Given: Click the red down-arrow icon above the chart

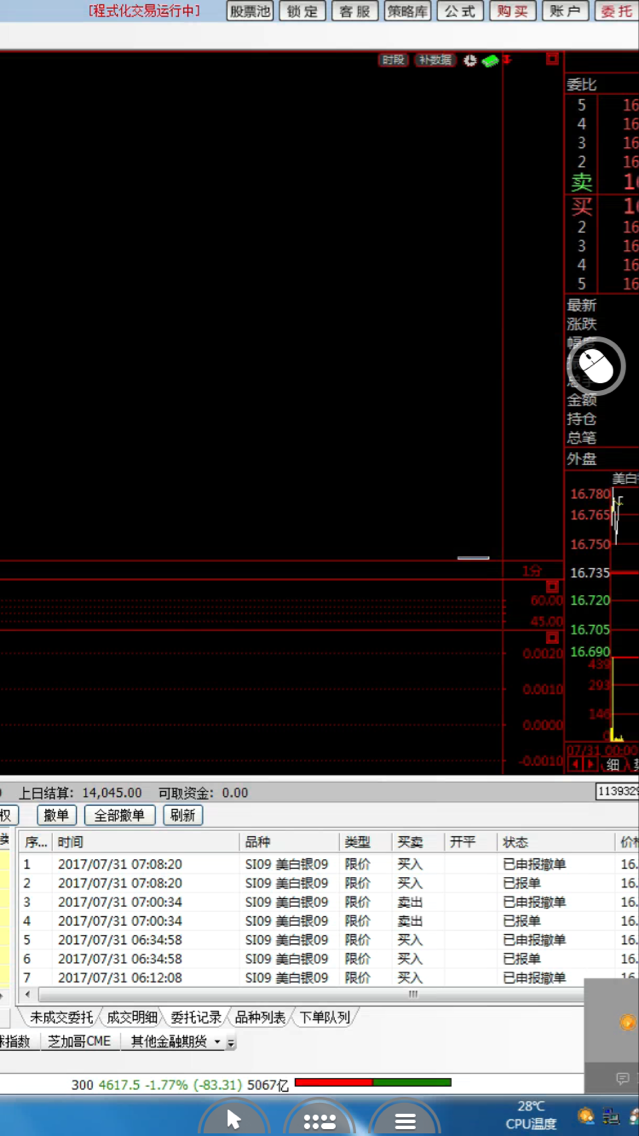Looking at the screenshot, I should pyautogui.click(x=507, y=59).
